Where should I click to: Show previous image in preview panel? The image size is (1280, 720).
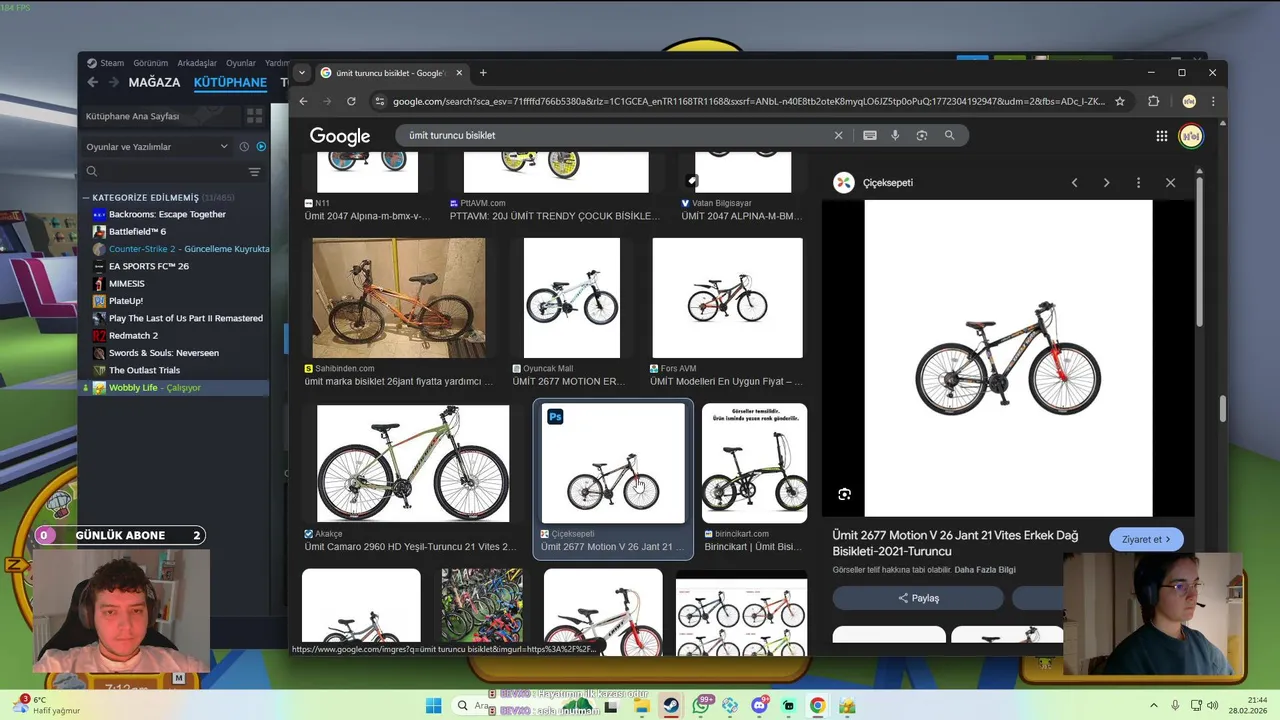[1075, 183]
